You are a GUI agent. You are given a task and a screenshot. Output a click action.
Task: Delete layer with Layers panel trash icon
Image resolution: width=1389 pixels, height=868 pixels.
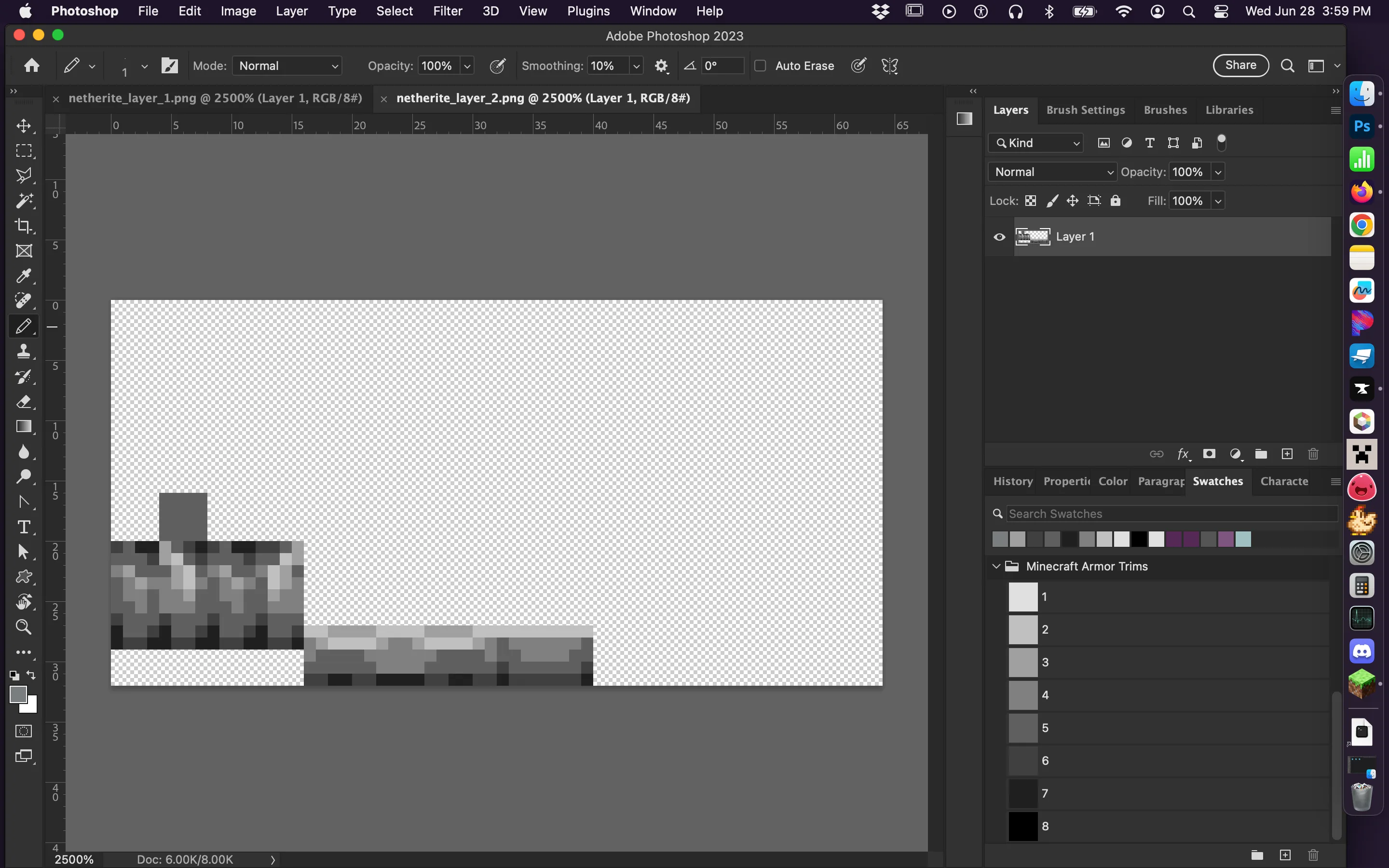coord(1313,454)
